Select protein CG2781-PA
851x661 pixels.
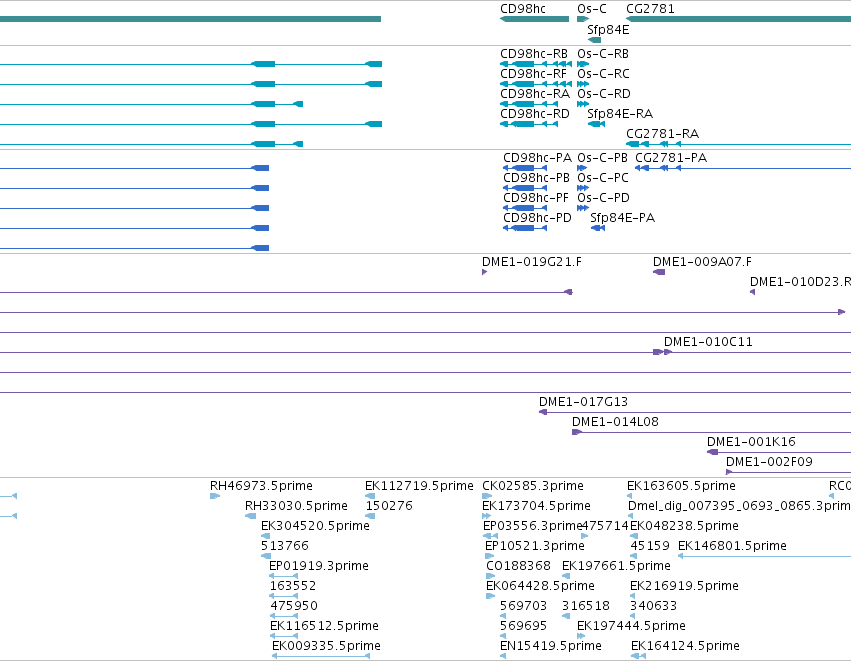pos(671,158)
